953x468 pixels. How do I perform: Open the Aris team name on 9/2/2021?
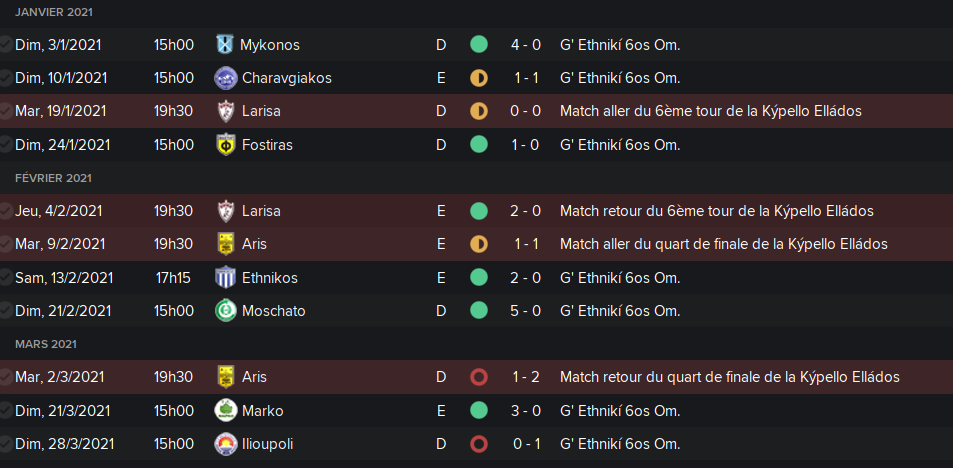(254, 244)
